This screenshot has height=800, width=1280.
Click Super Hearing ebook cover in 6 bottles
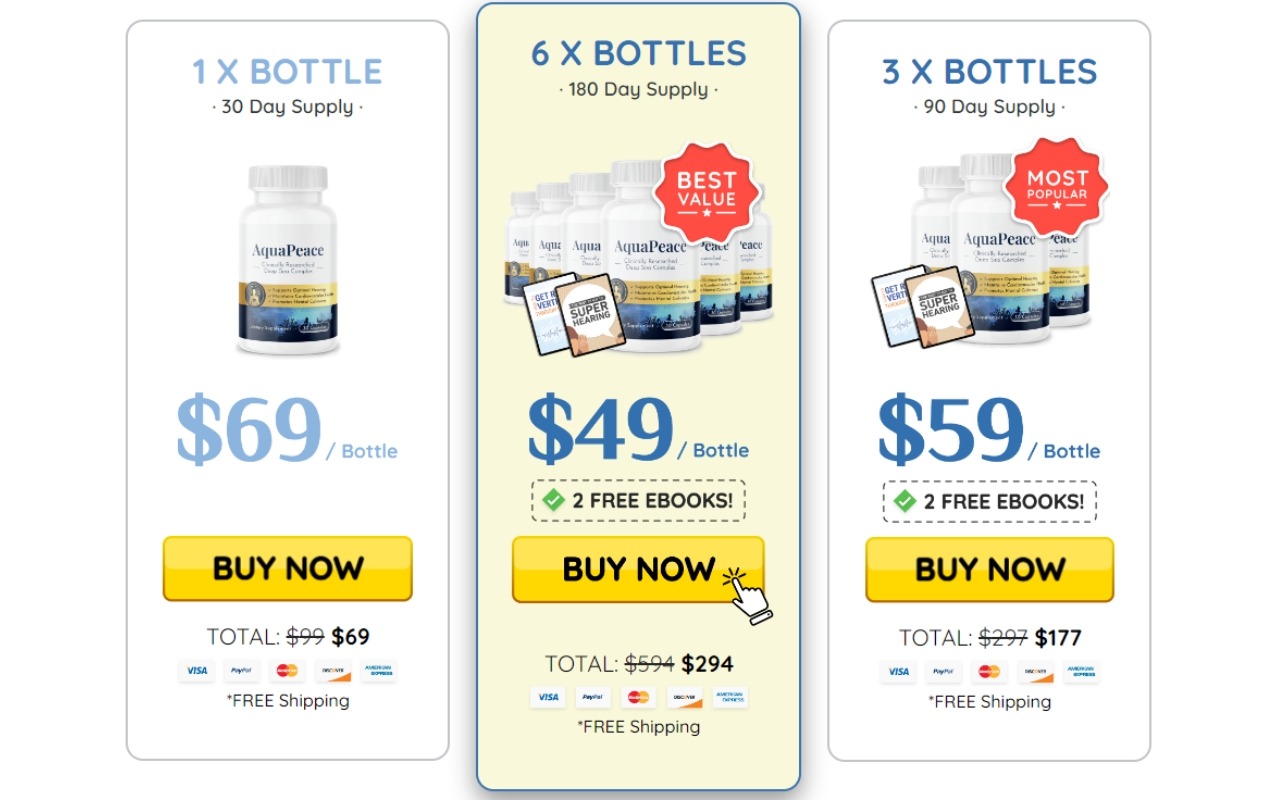click(591, 312)
